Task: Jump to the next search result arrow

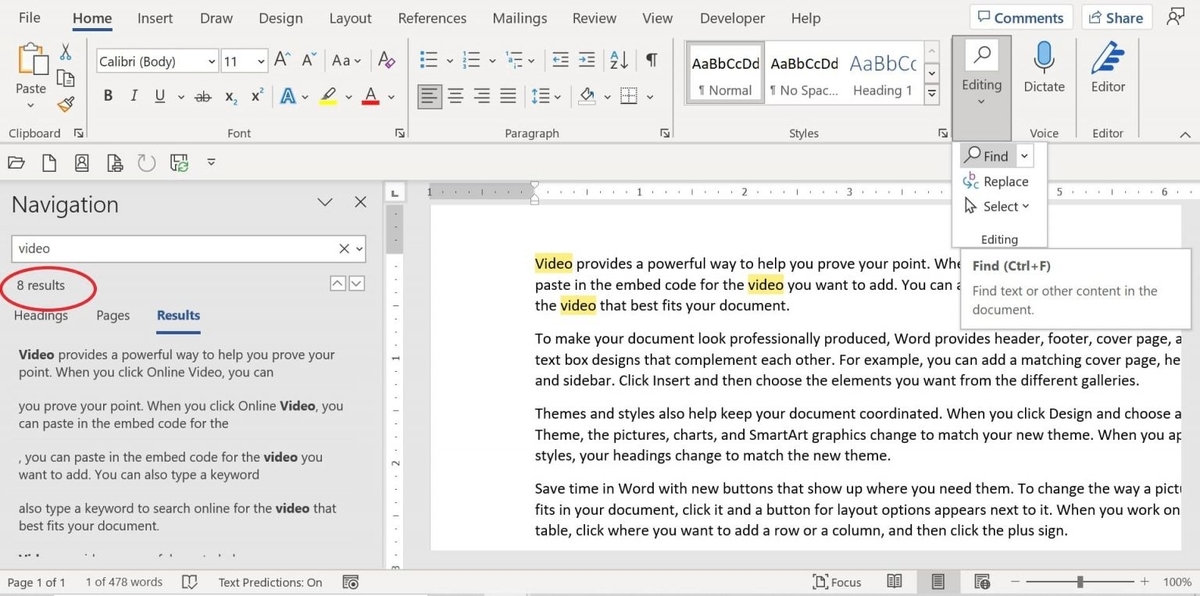Action: (x=356, y=285)
